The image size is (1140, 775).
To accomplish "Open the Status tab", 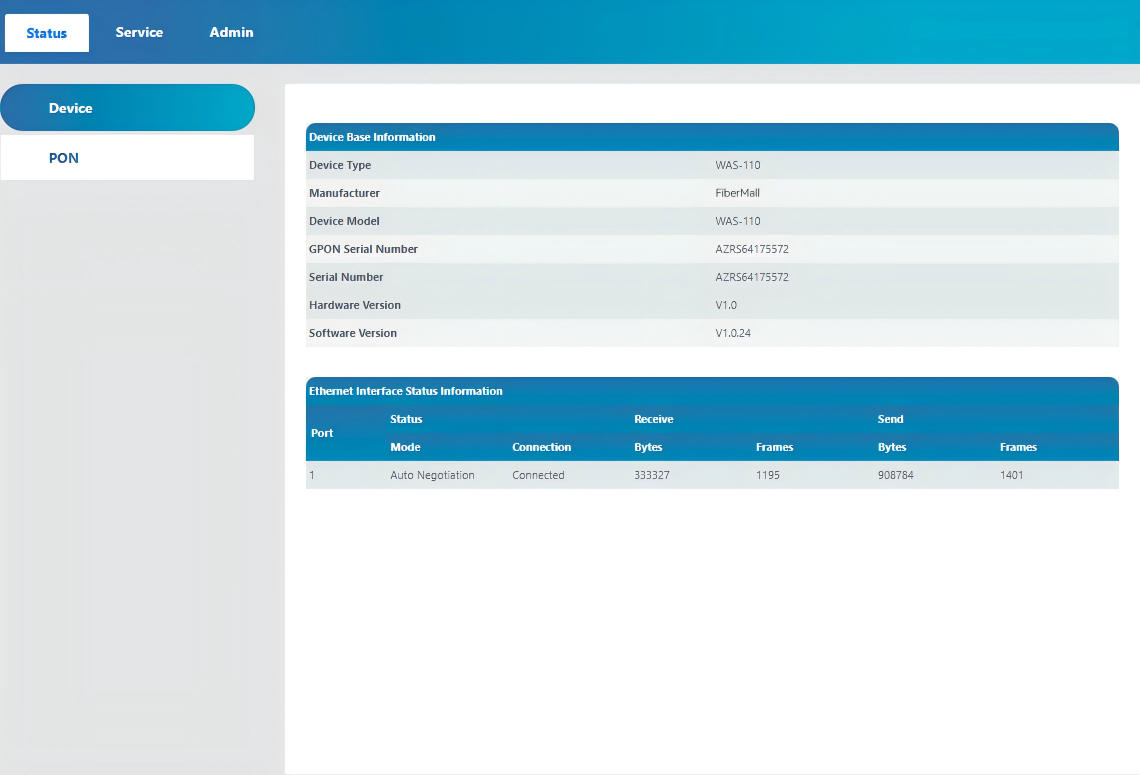I will click(x=47, y=33).
